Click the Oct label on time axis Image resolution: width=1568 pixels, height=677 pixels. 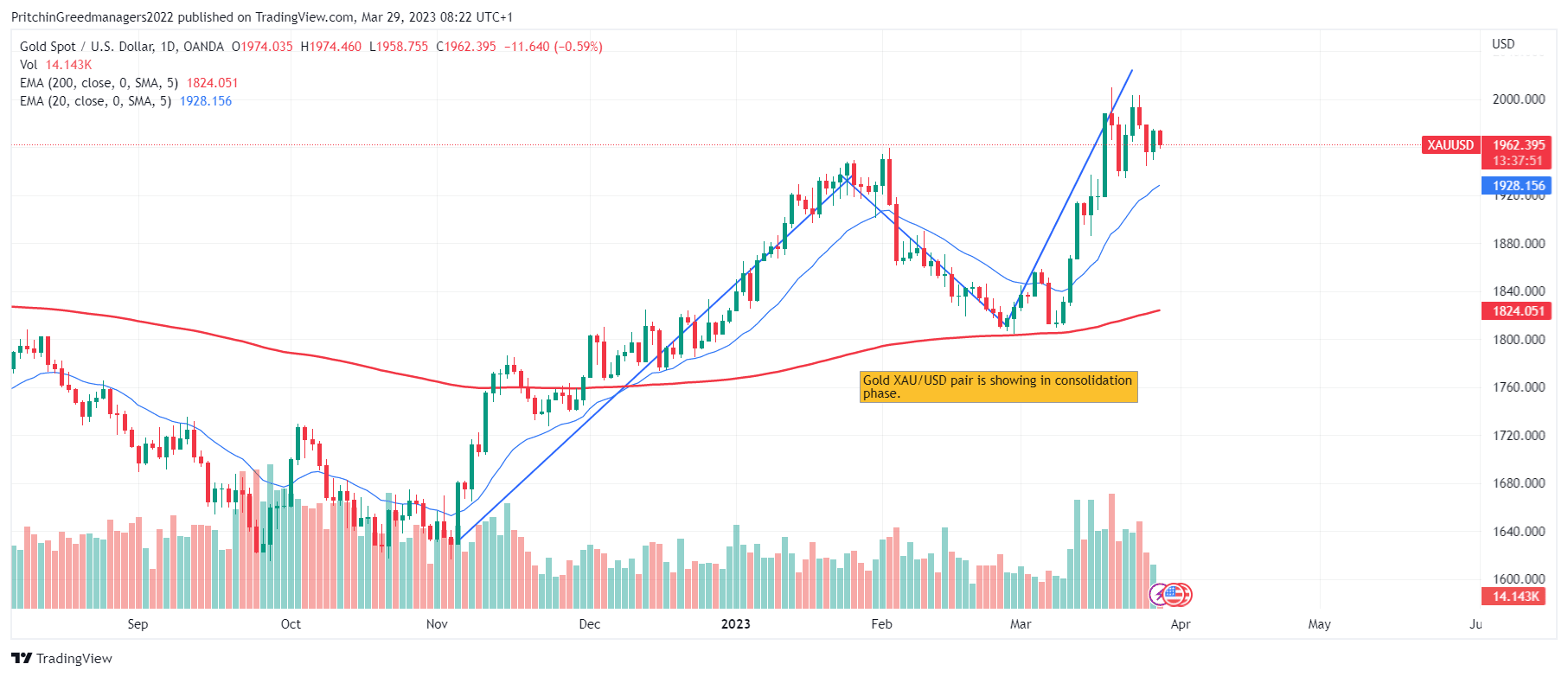click(x=291, y=624)
